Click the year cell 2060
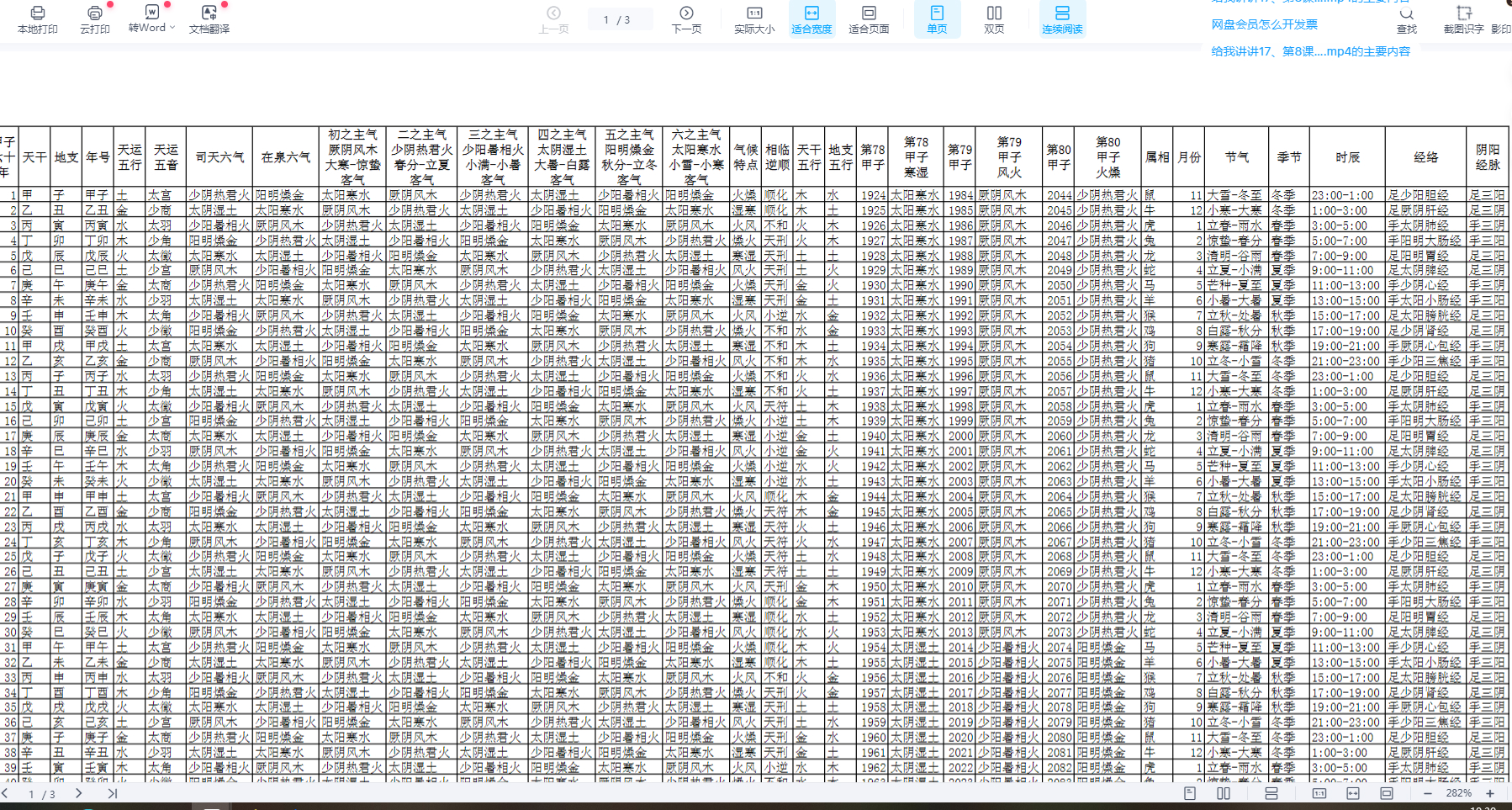This screenshot has width=1512, height=810. (1059, 437)
